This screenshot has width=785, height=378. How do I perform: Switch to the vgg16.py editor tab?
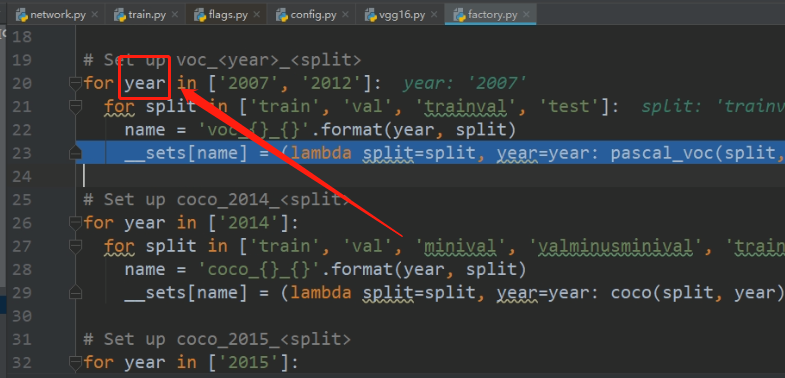[x=401, y=15]
